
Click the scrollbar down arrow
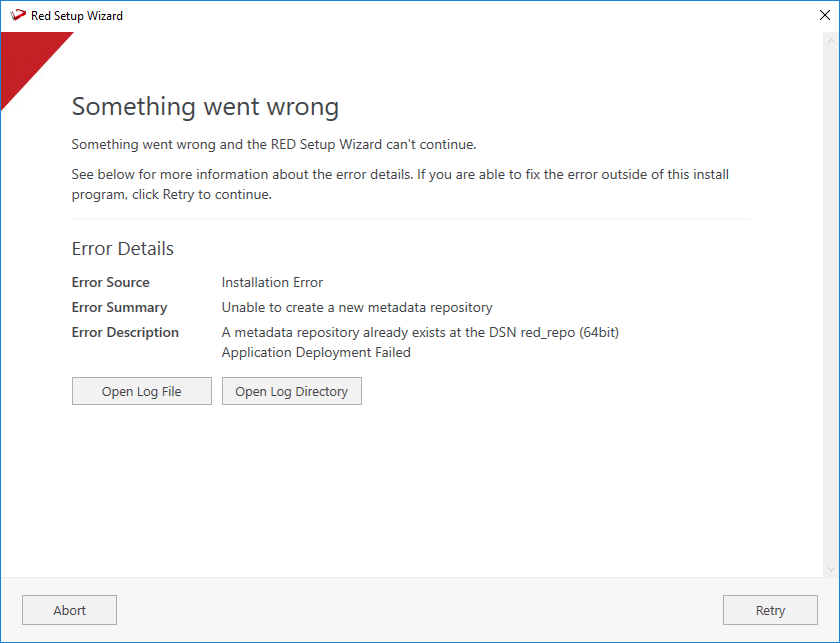[831, 568]
